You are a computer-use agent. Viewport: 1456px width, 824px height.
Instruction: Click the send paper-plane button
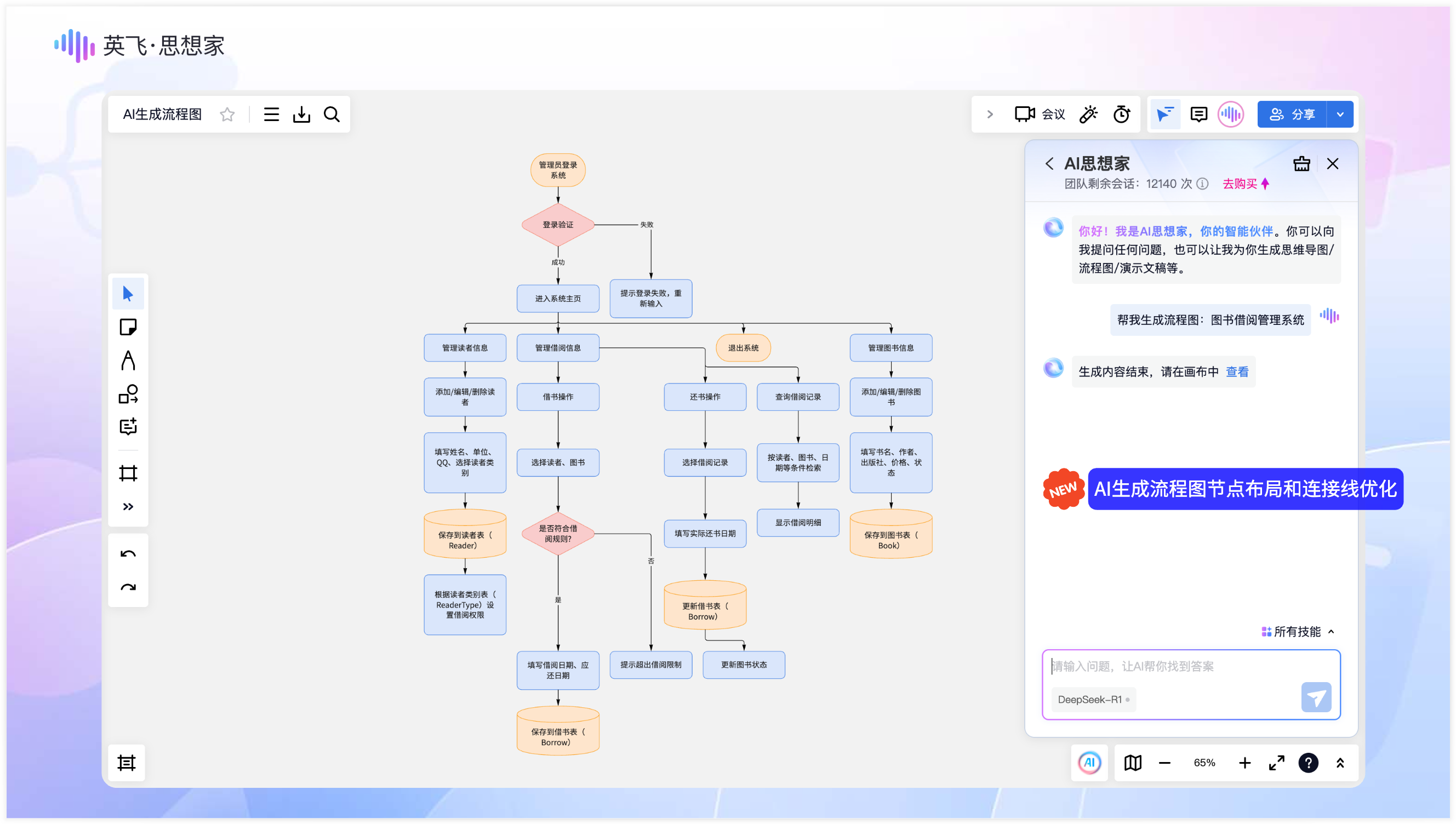click(x=1316, y=697)
